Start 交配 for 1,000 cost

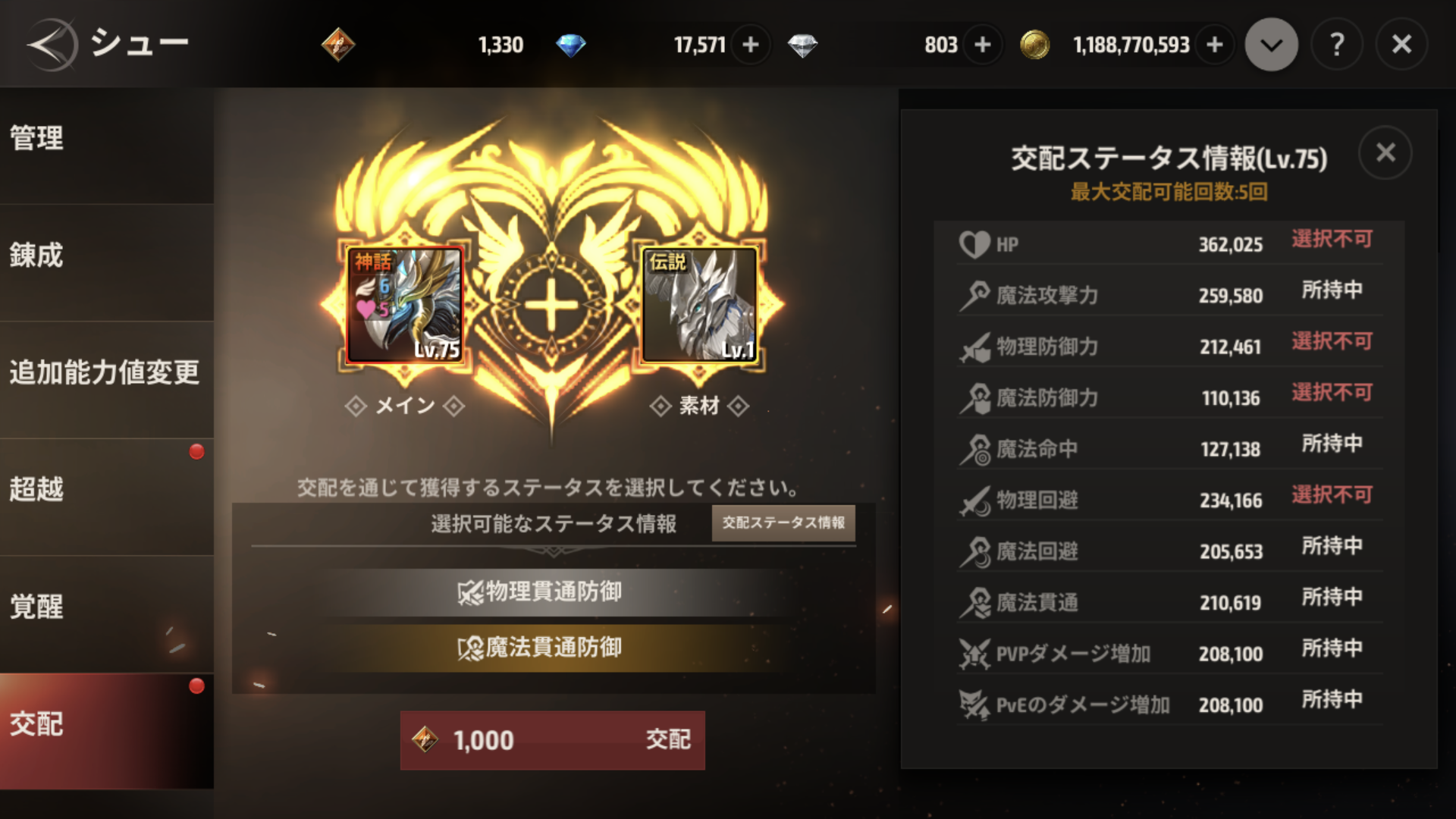(553, 740)
